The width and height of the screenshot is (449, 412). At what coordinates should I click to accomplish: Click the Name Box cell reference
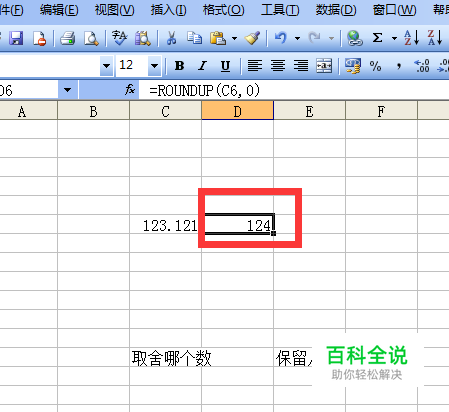click(29, 90)
